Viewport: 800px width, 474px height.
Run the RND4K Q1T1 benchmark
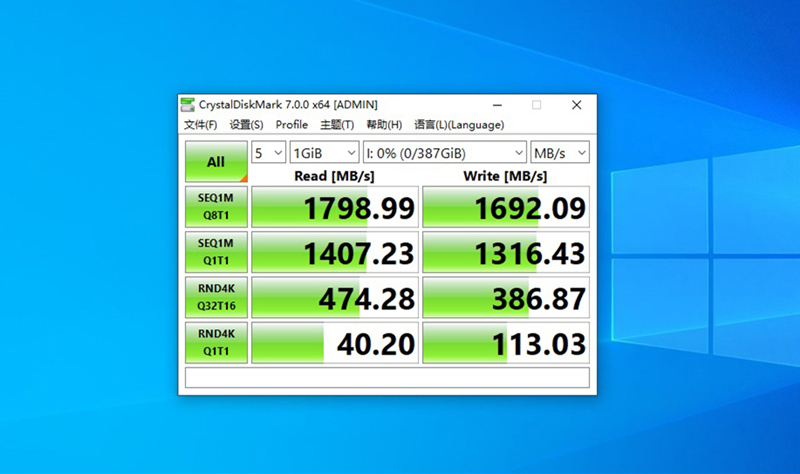point(216,342)
